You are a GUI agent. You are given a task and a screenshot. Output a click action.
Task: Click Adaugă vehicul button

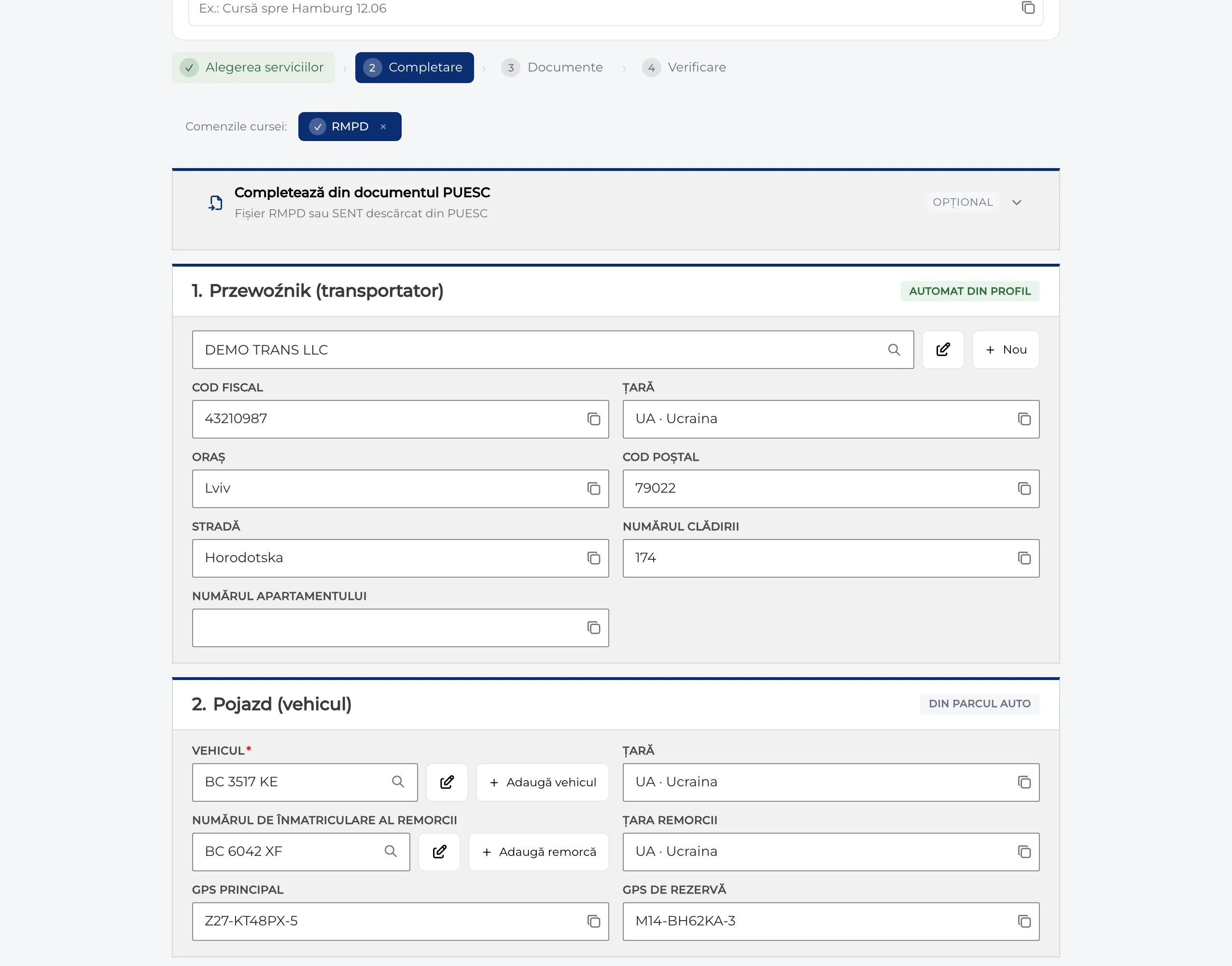pyautogui.click(x=543, y=782)
